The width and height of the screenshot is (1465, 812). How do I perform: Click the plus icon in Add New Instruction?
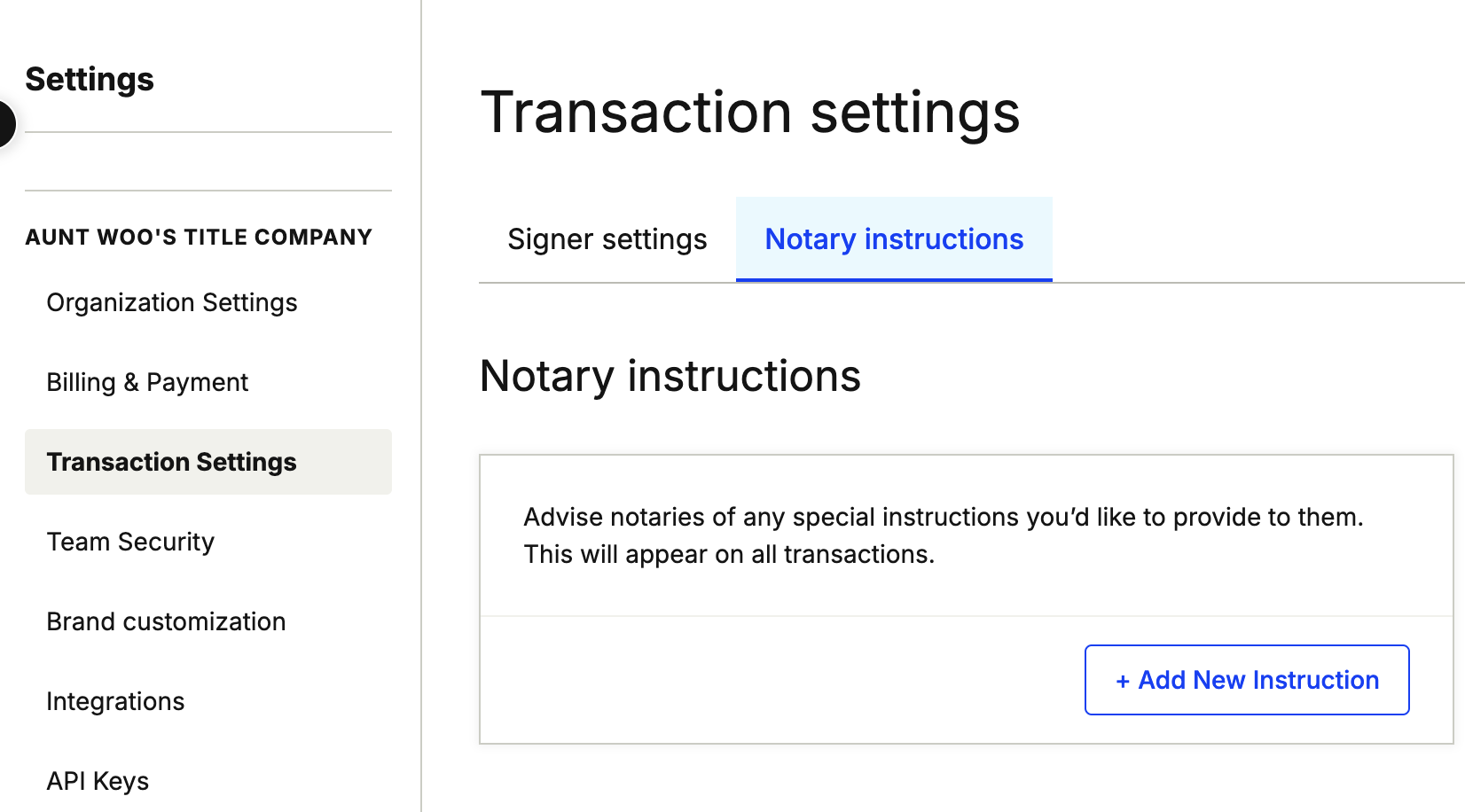1123,681
